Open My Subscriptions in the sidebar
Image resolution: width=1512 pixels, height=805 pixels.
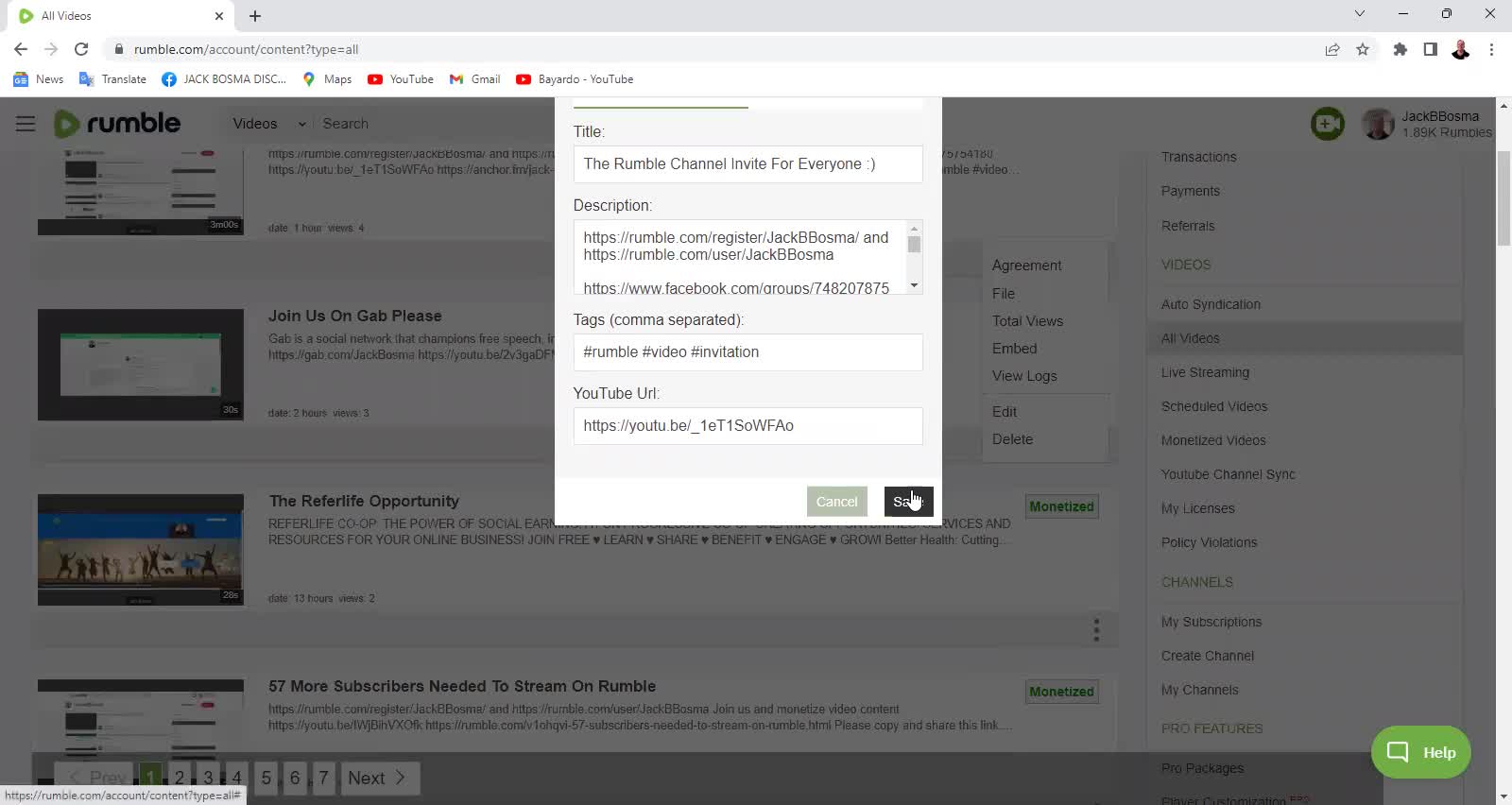(x=1211, y=622)
